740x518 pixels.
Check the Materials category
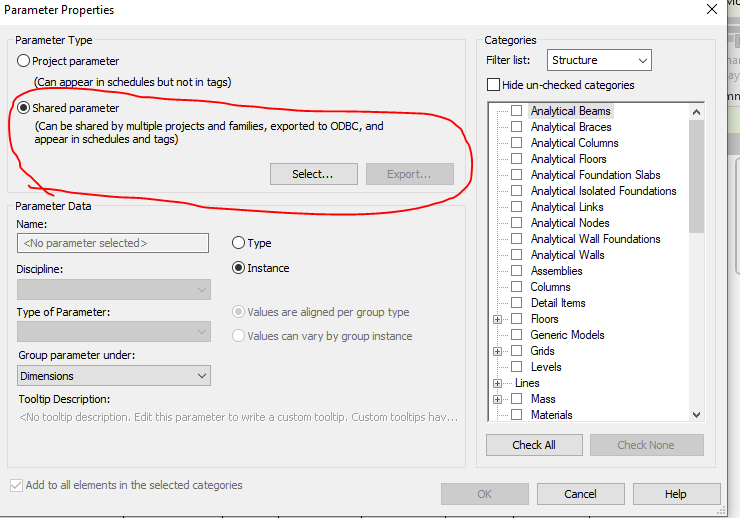coord(517,415)
